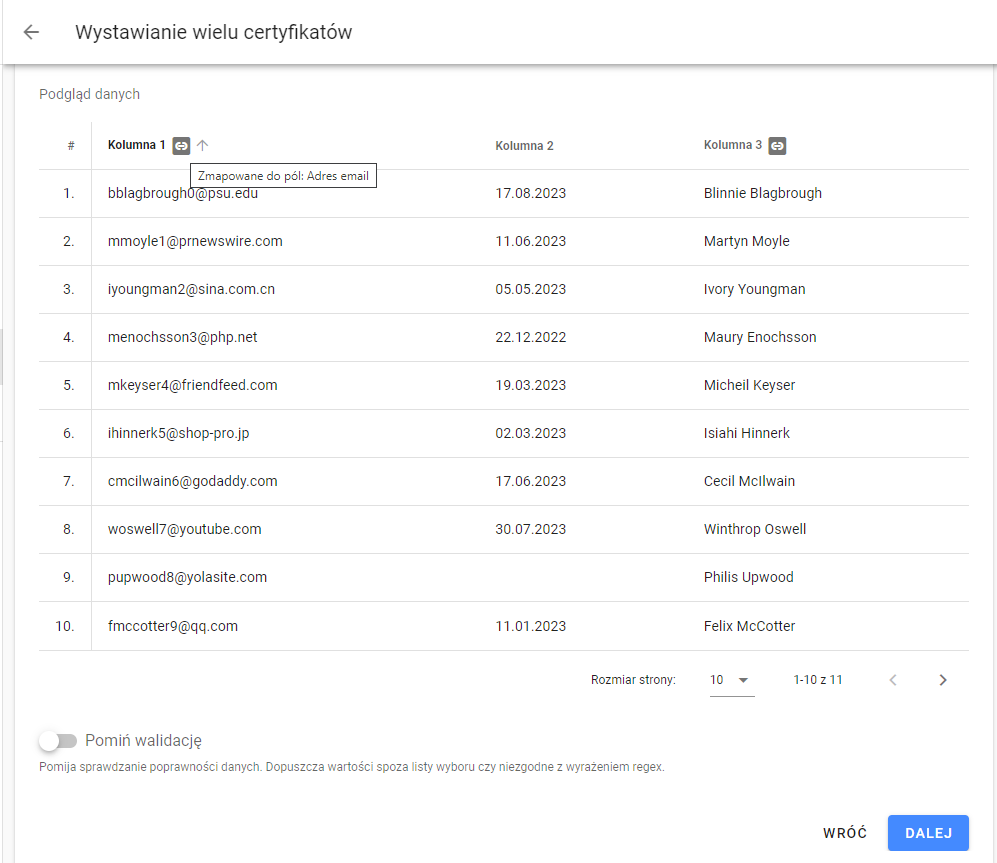Click the name Martyn Moyle
The width and height of the screenshot is (997, 863).
tap(746, 241)
